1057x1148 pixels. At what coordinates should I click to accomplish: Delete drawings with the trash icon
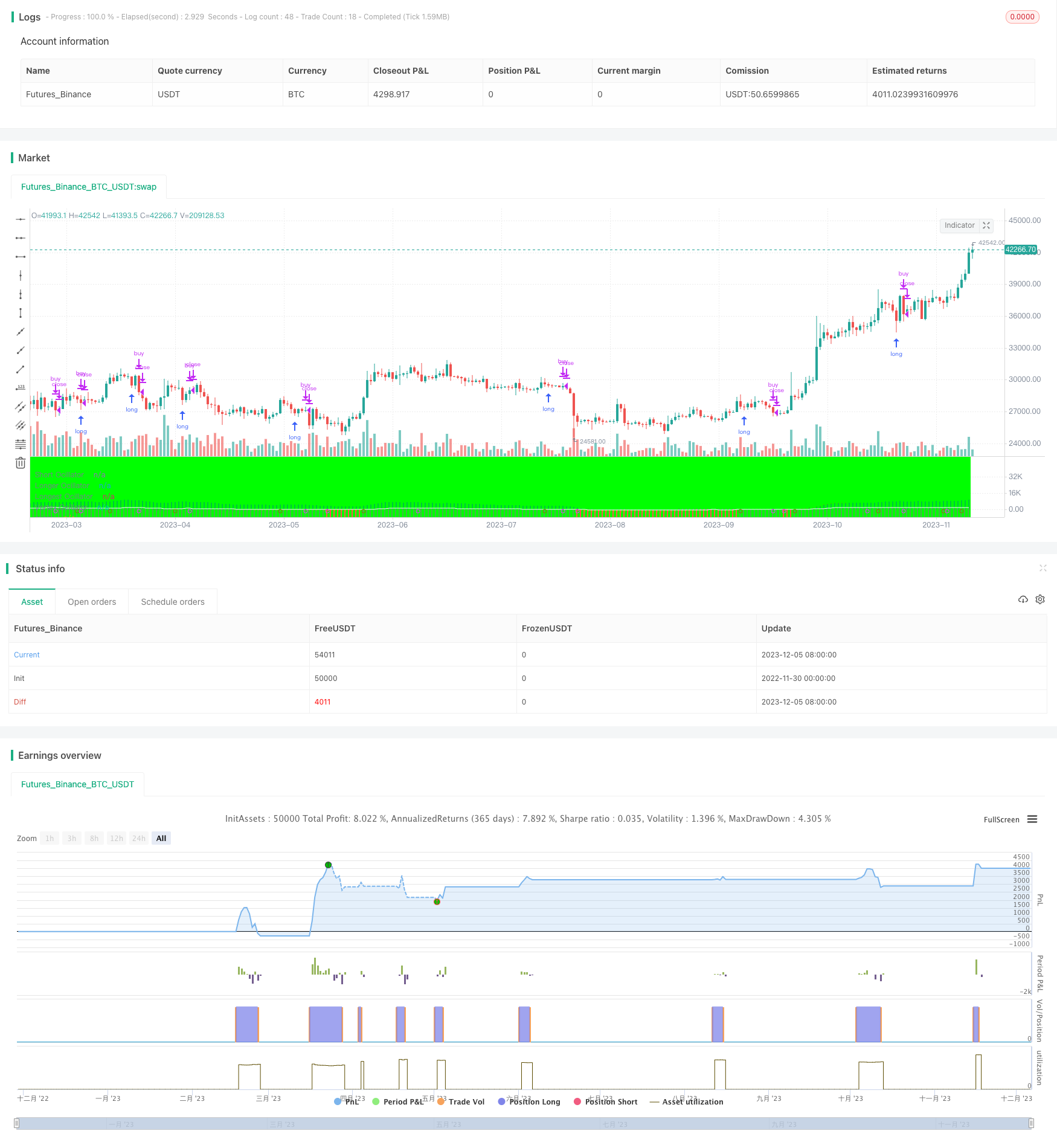(x=21, y=463)
